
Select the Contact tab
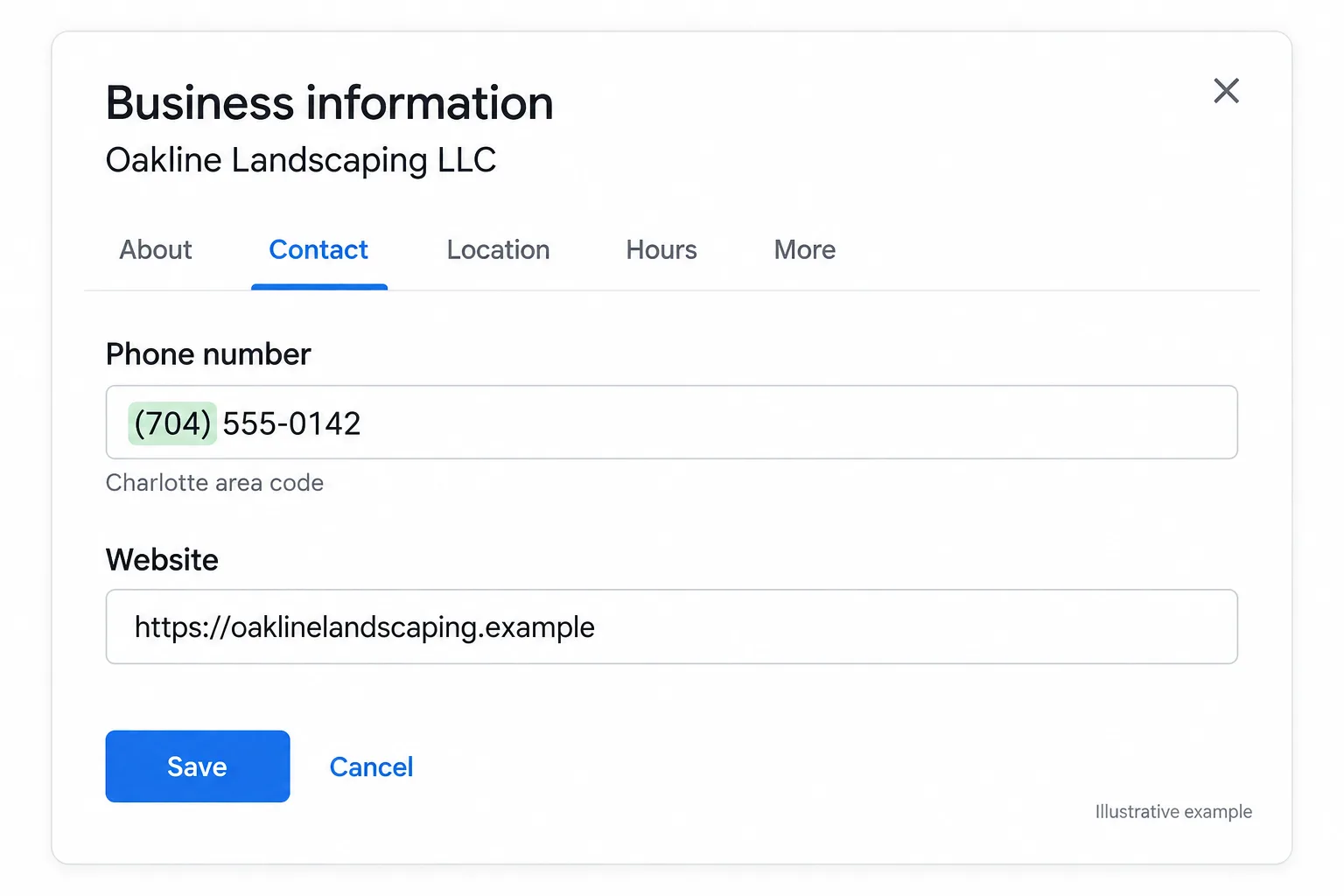[318, 250]
